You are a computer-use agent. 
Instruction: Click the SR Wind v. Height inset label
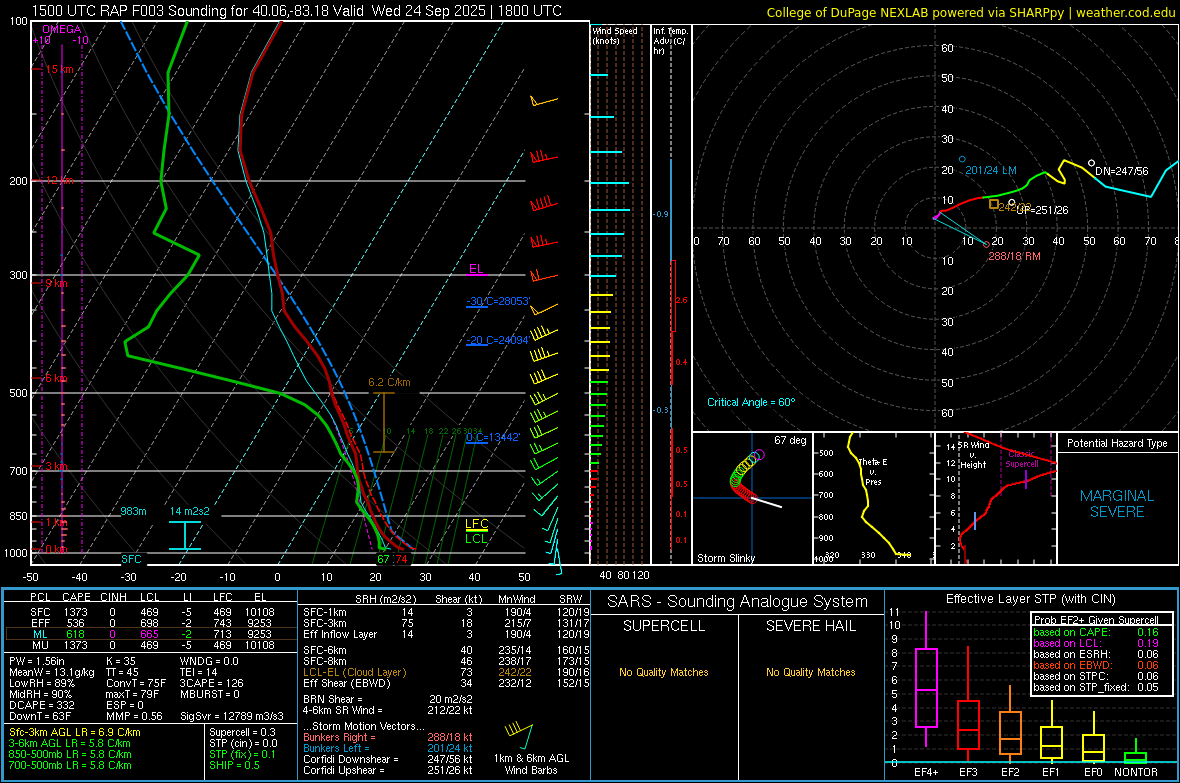973,455
